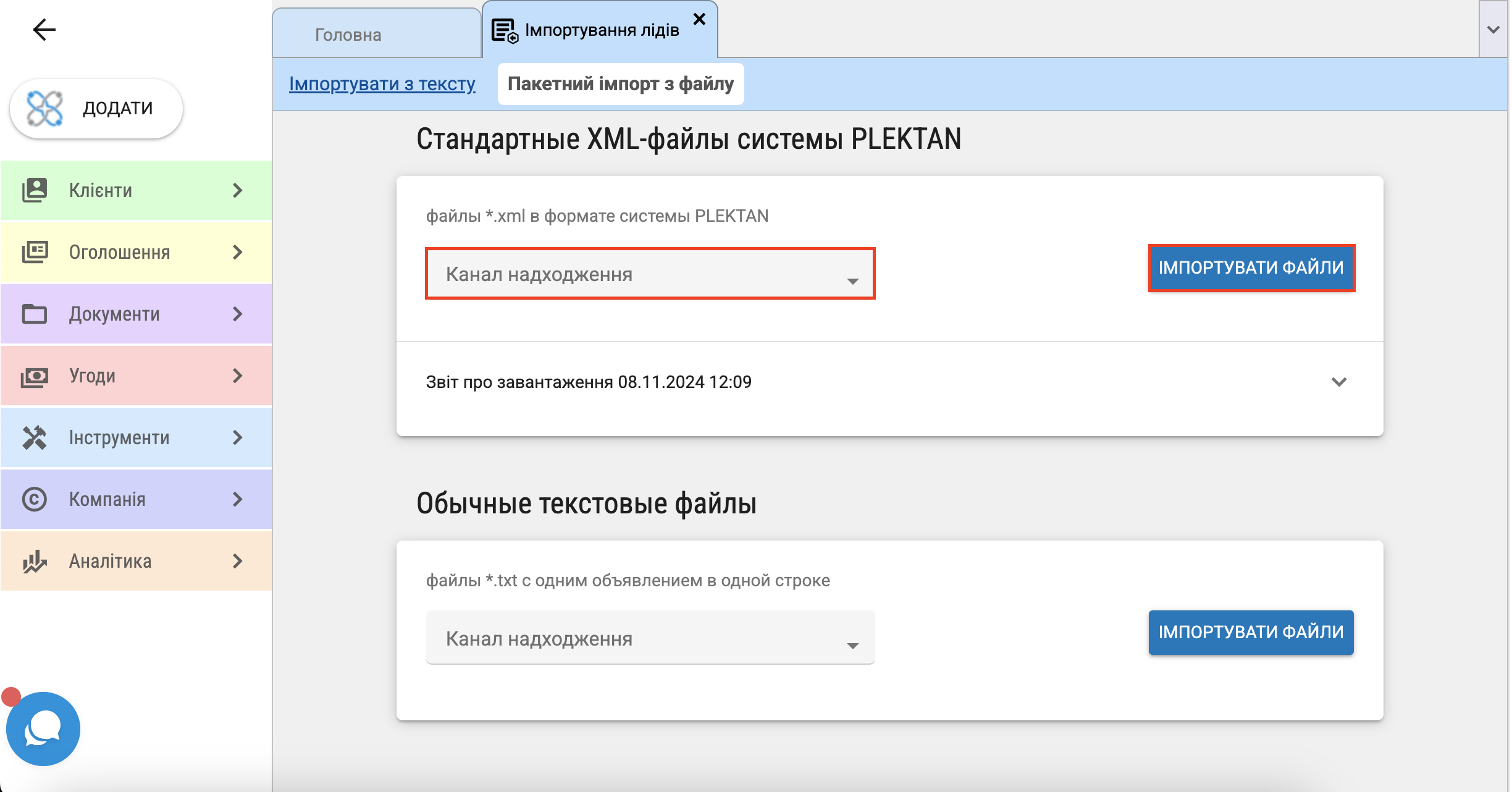Expand the Угоди menu chevron
This screenshot has width=1512, height=792.
click(238, 376)
